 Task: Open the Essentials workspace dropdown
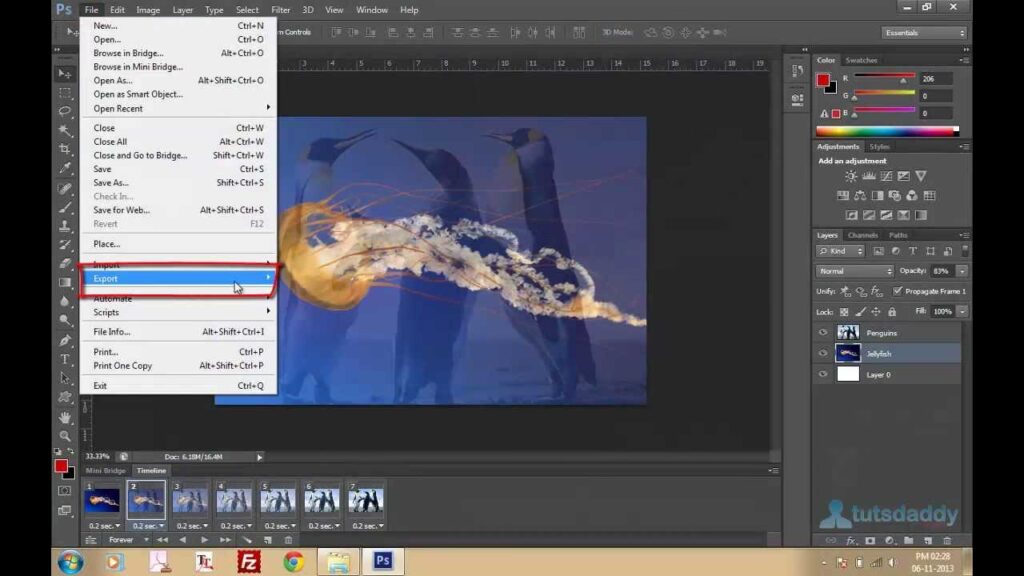click(924, 32)
